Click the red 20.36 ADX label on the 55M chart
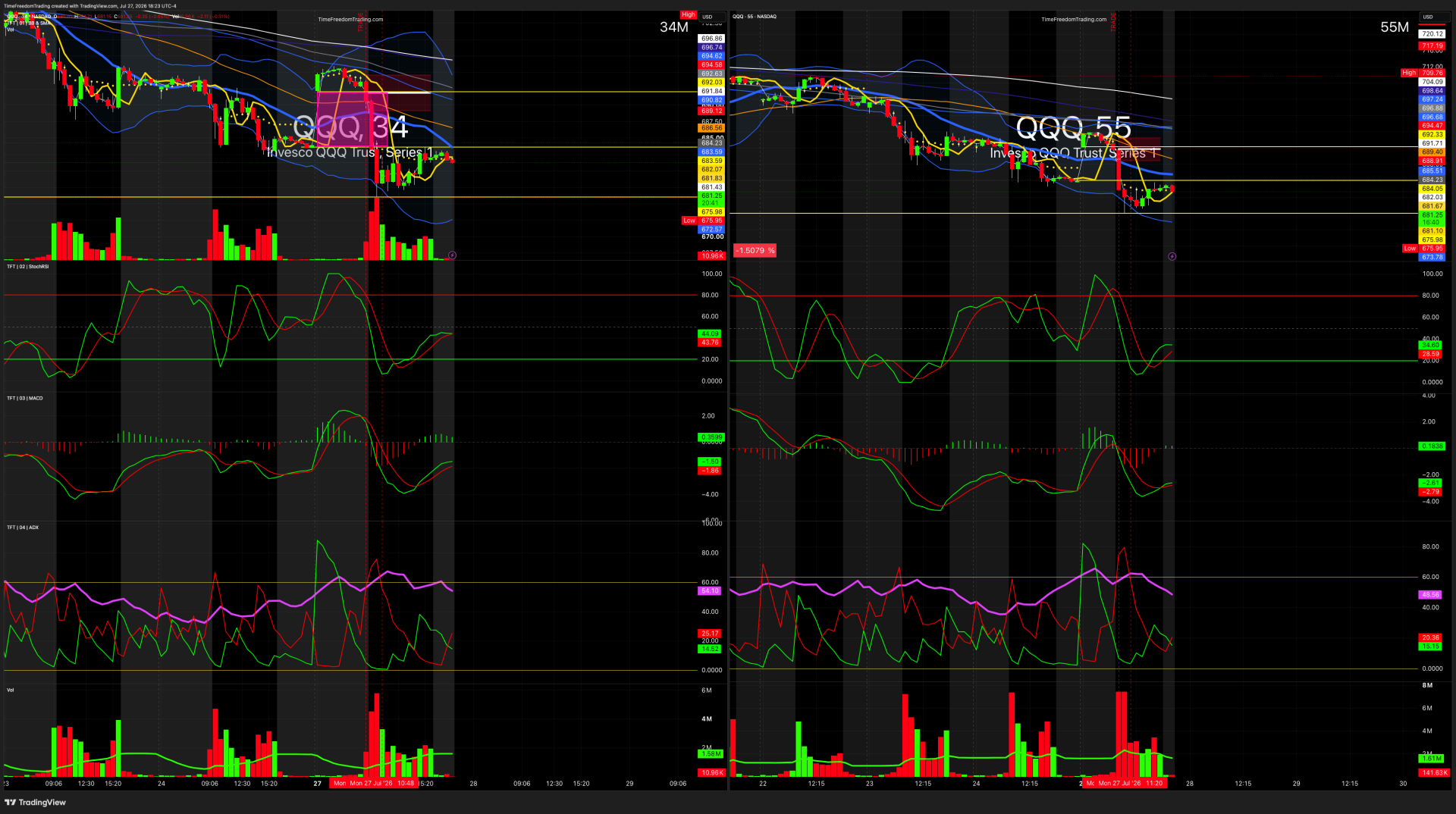This screenshot has height=814, width=1456. (1430, 638)
